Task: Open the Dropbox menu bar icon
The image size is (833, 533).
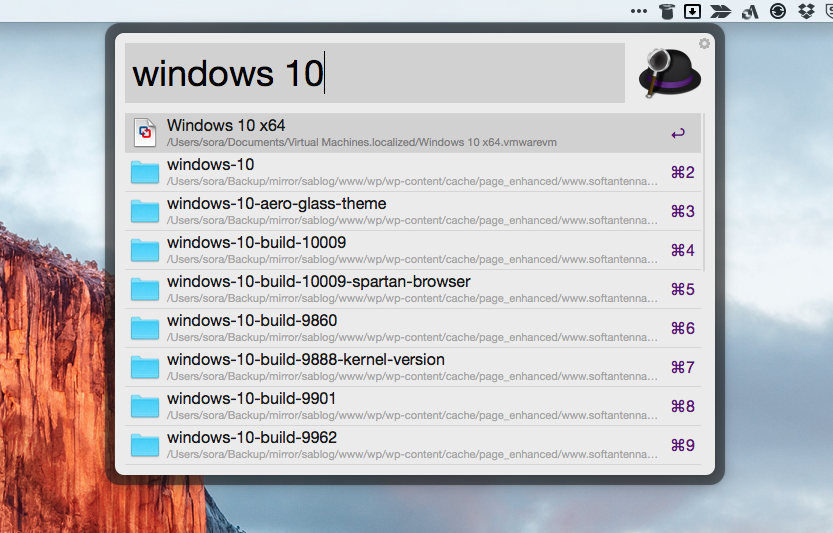Action: coord(806,11)
